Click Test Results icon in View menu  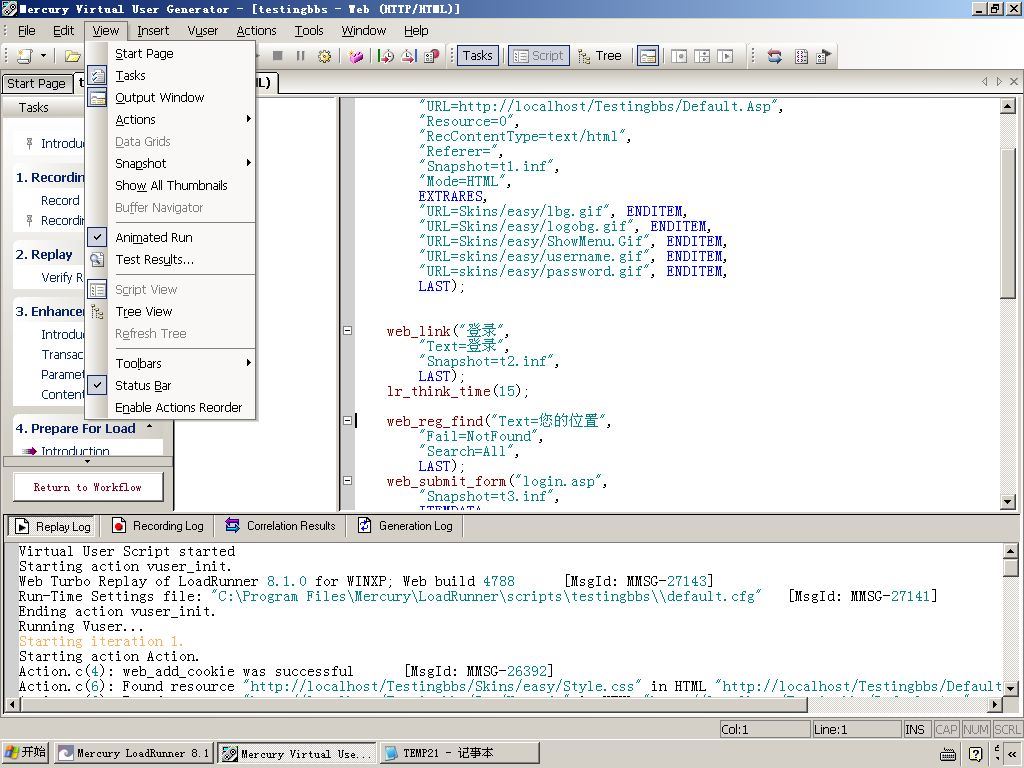(x=97, y=260)
